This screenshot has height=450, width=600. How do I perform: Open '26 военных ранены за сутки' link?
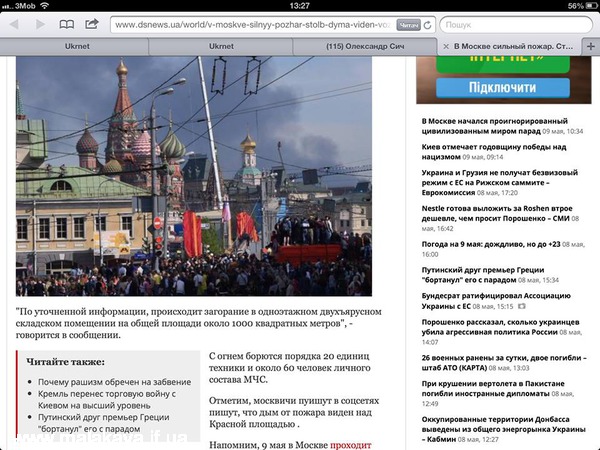(504, 363)
